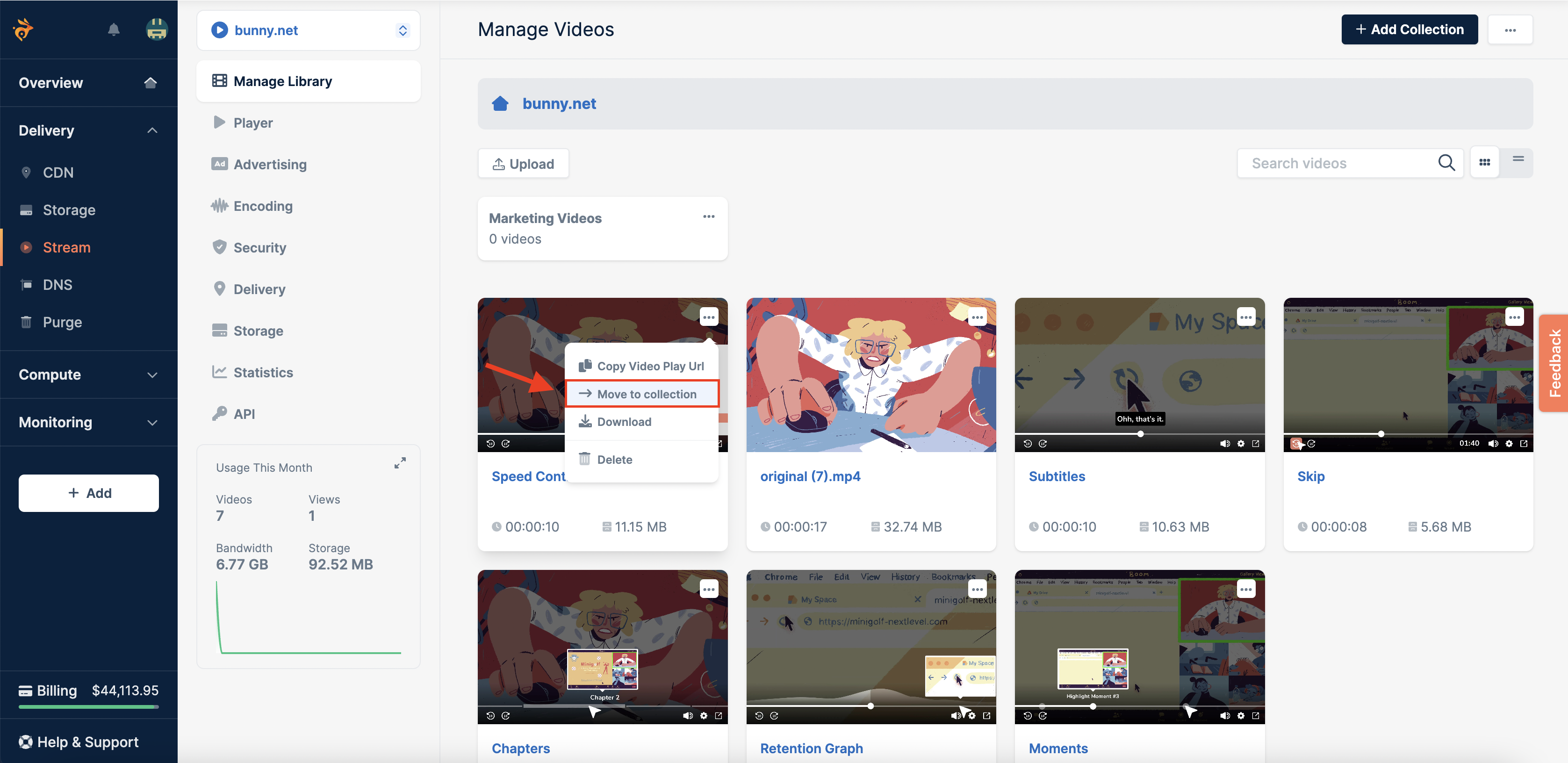
Task: Click the search videos magnifier icon
Action: [1446, 163]
